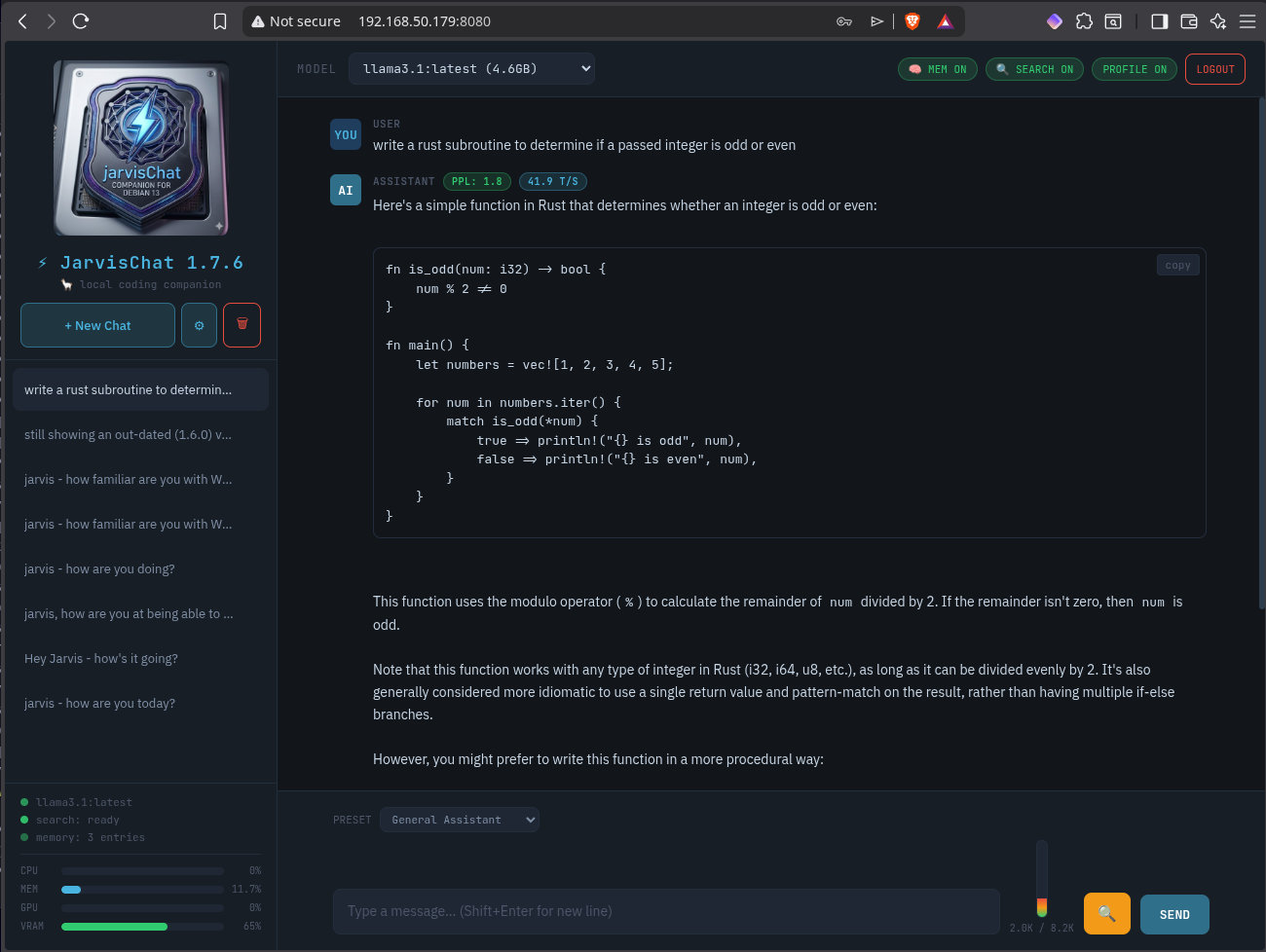The image size is (1266, 952).
Task: Bookmark this page
Action: pyautogui.click(x=220, y=21)
